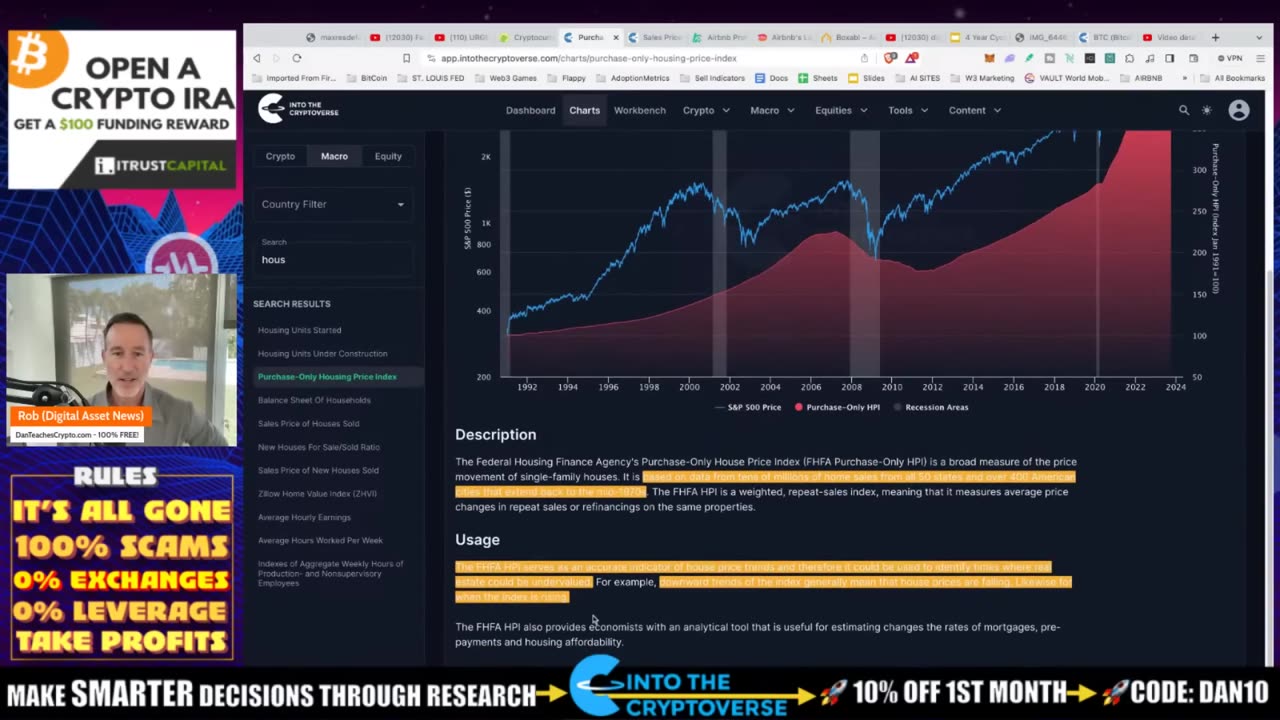The width and height of the screenshot is (1280, 720).
Task: Switch to the Workbench tab
Action: pyautogui.click(x=640, y=110)
